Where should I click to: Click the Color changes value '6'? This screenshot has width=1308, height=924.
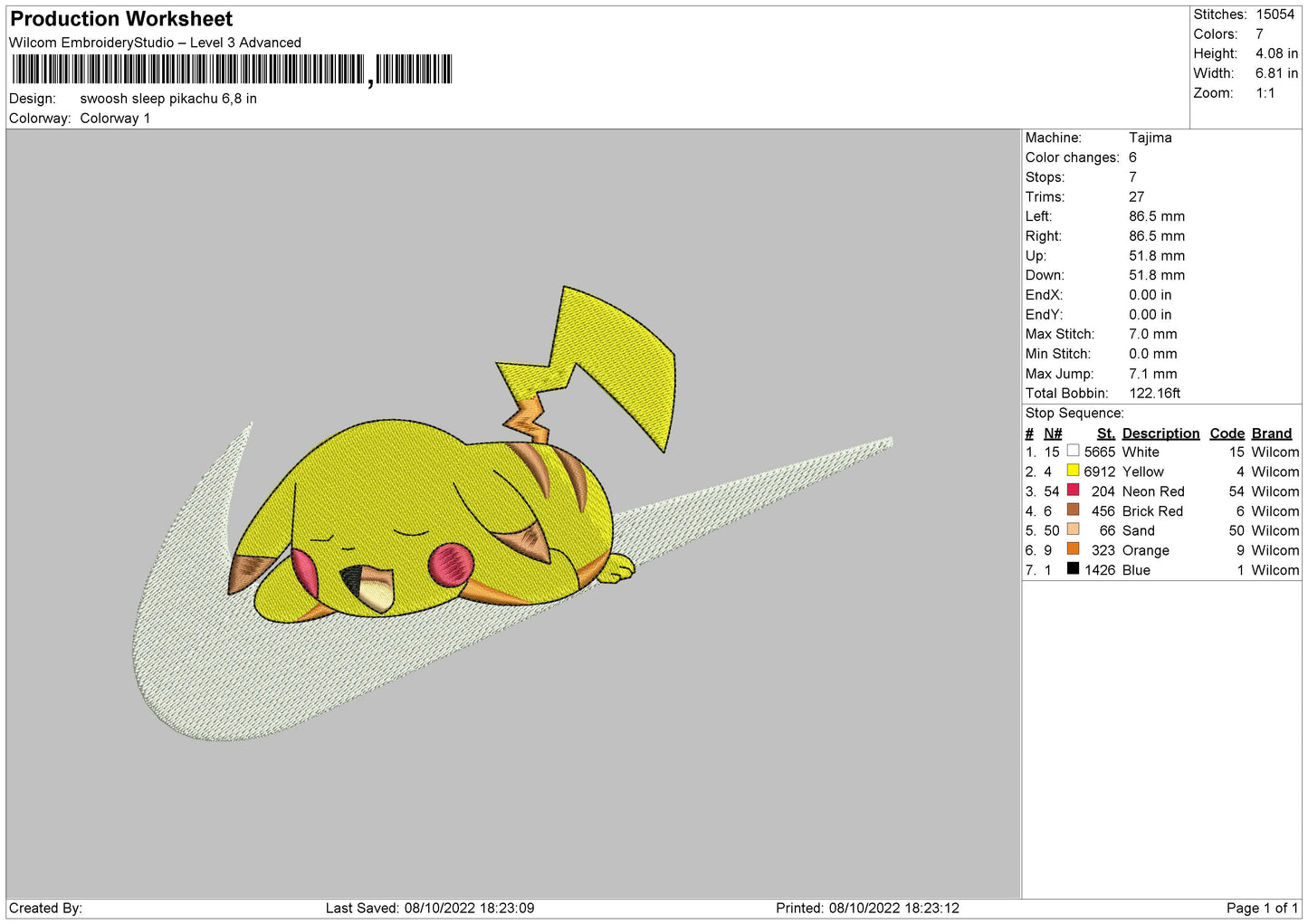[1132, 157]
